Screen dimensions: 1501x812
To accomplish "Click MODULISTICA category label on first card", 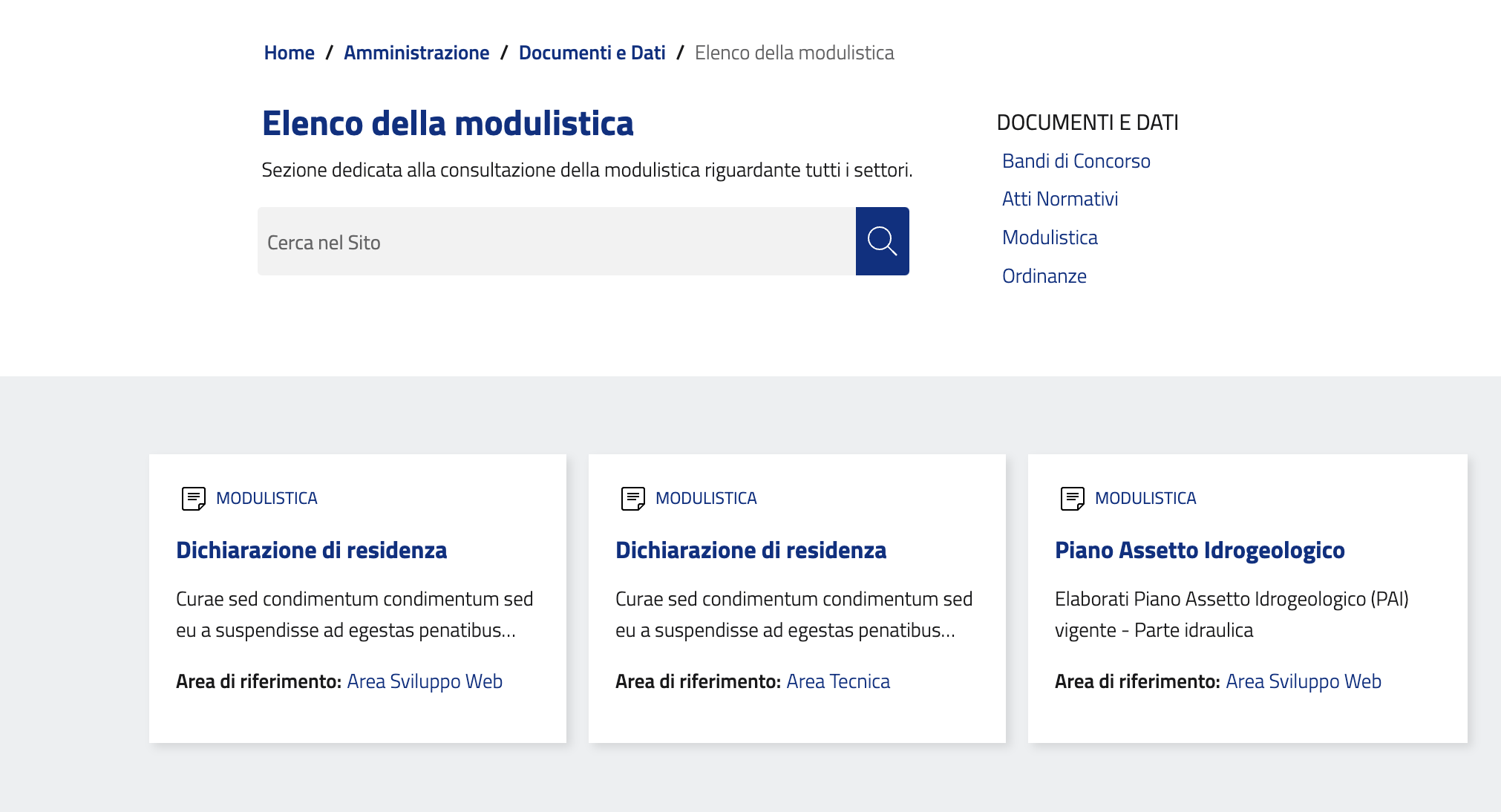I will pos(266,498).
